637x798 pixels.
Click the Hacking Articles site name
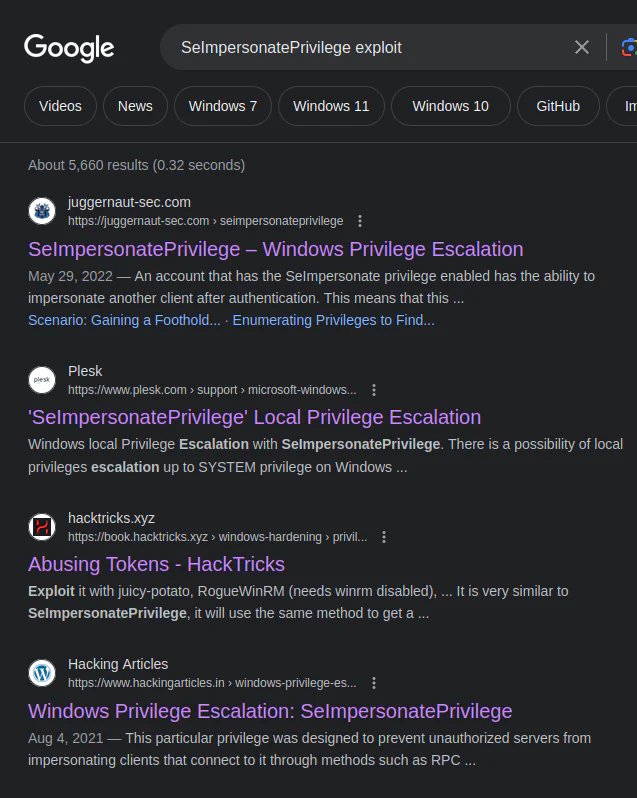coord(118,664)
